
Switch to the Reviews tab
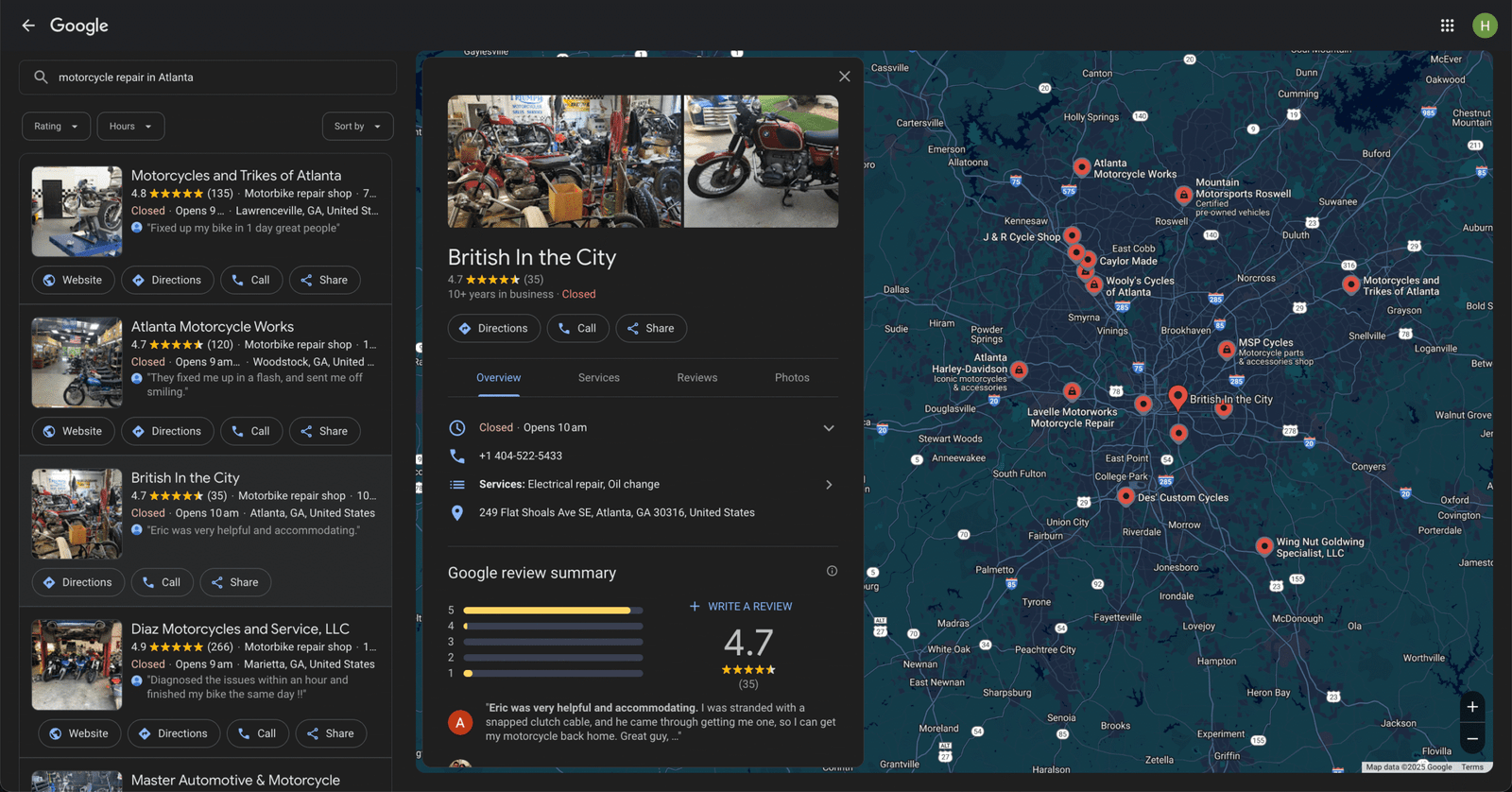point(697,378)
